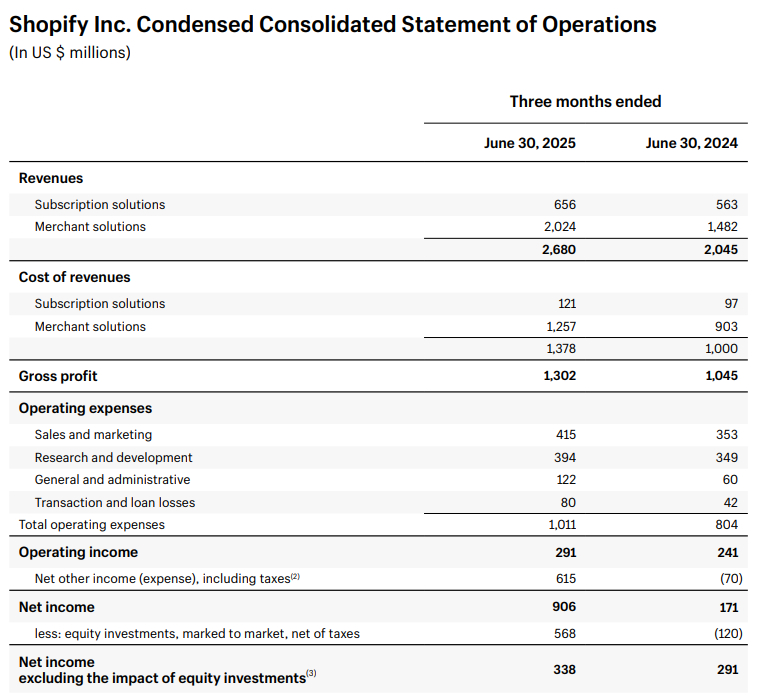Viewport: 757px width, 698px height.
Task: Select total revenue figure 2,680
Action: click(x=559, y=250)
